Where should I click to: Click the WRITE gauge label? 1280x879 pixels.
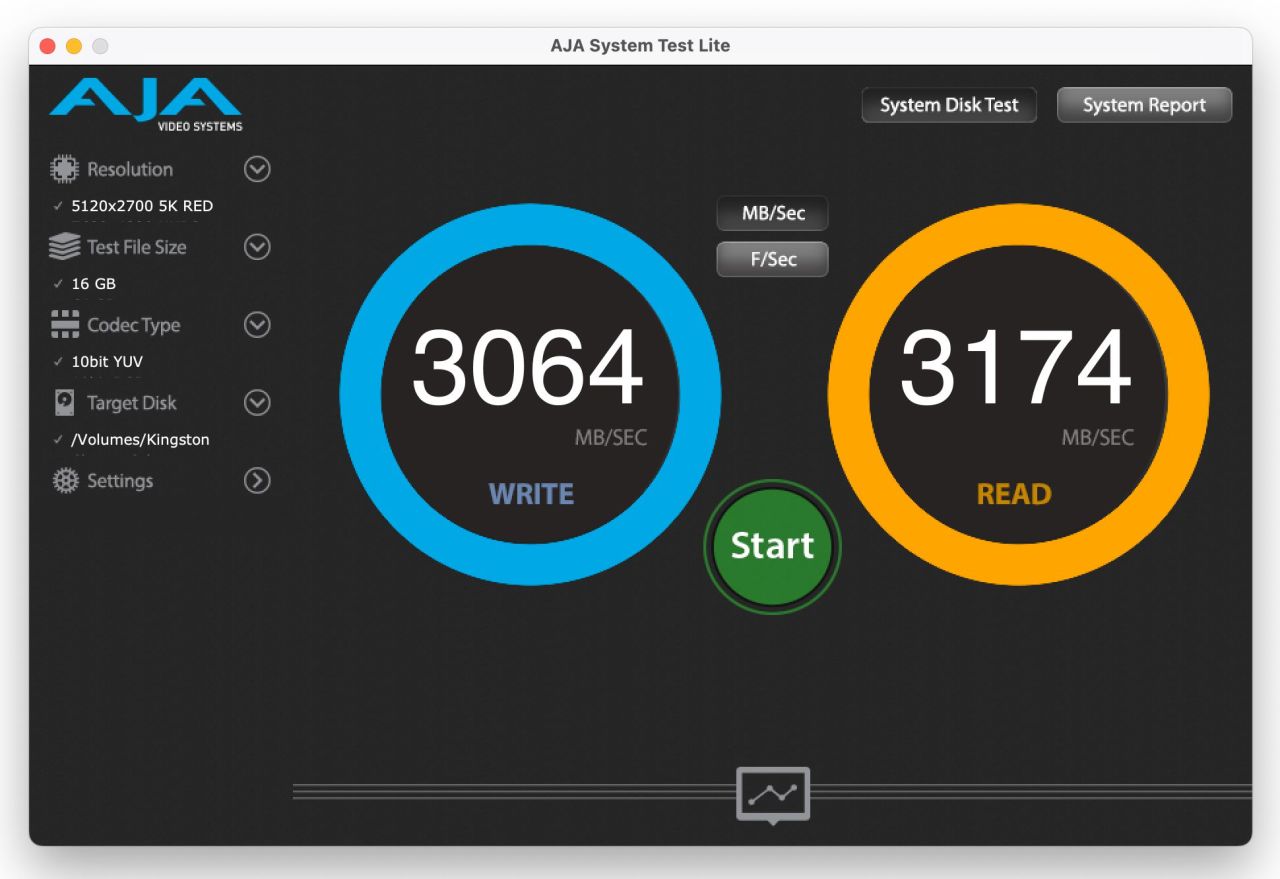click(x=531, y=494)
